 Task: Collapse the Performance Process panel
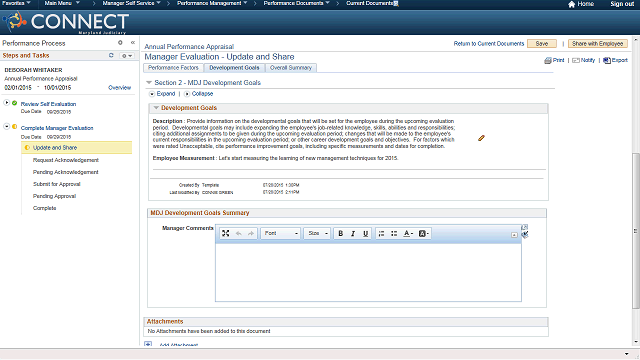pos(133,42)
